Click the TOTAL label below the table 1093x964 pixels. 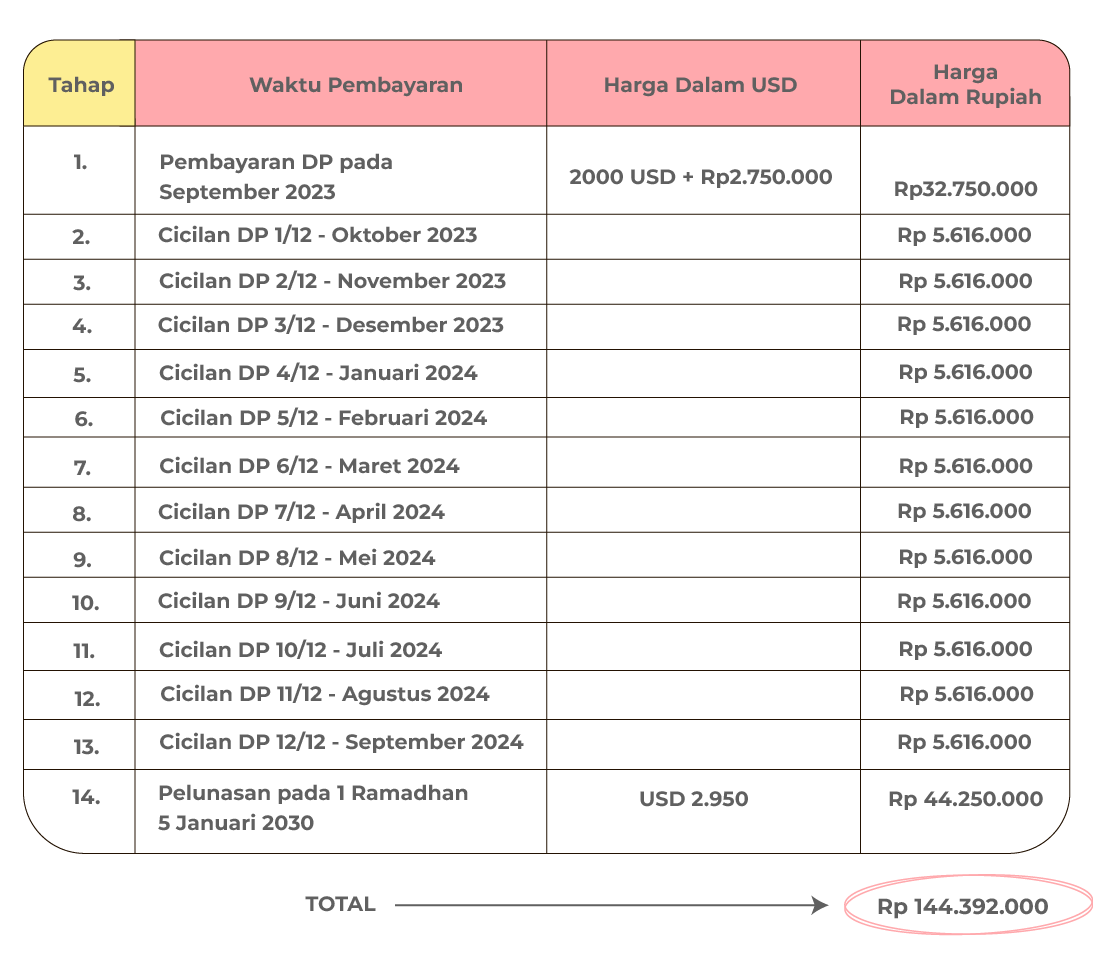(340, 904)
